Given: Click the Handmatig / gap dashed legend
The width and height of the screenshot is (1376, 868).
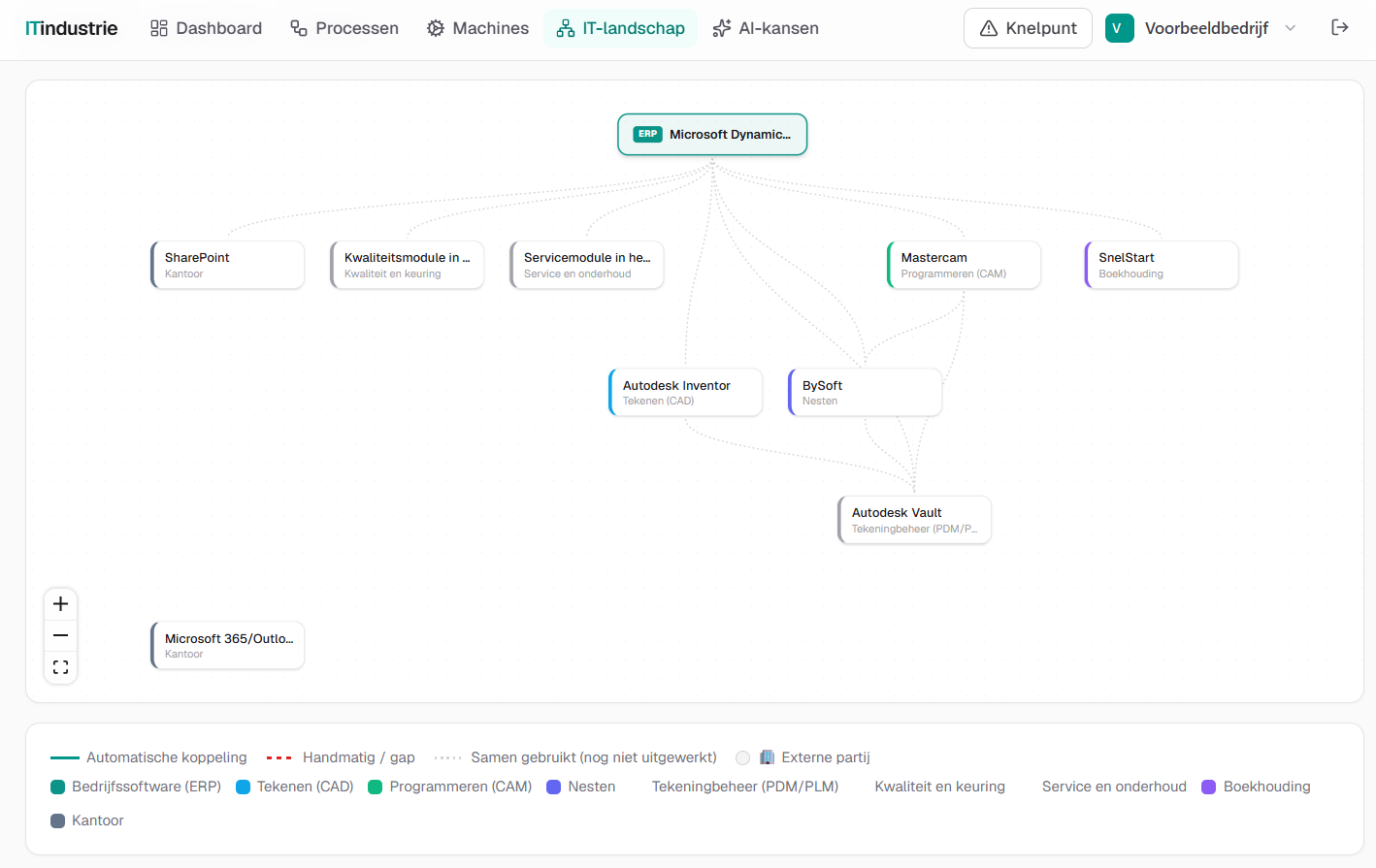Looking at the screenshot, I should [x=279, y=757].
